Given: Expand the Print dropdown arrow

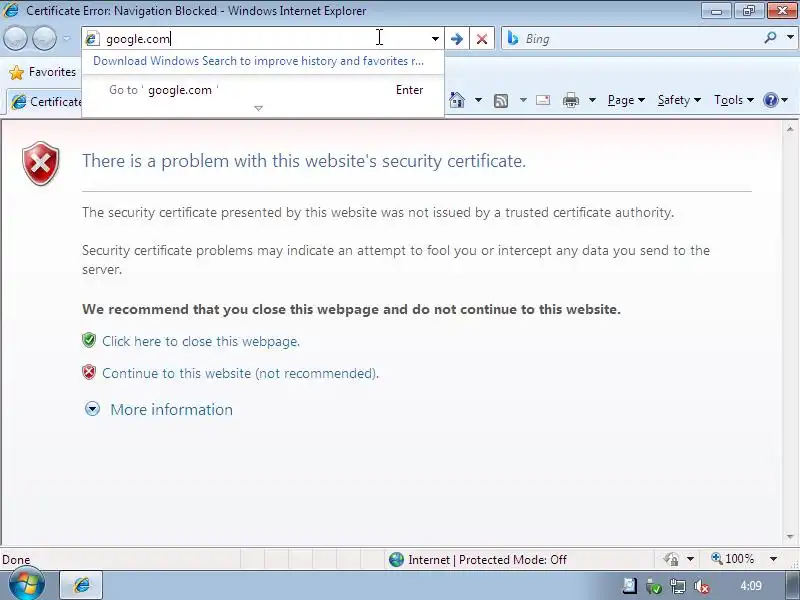Looking at the screenshot, I should pos(592,100).
